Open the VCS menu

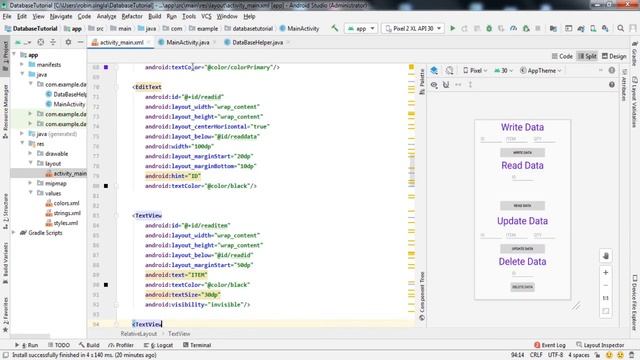(x=206, y=16)
